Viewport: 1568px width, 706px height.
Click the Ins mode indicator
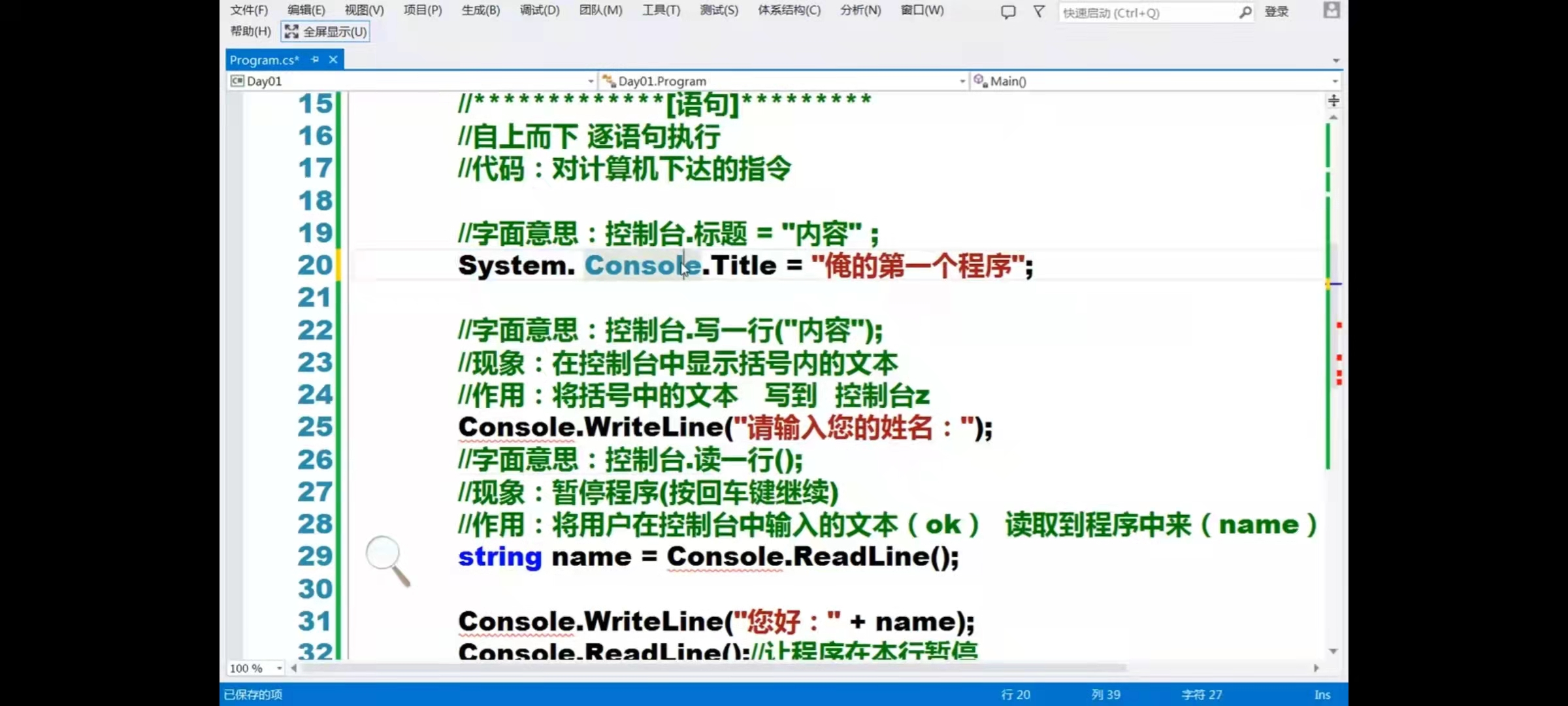pos(1322,694)
